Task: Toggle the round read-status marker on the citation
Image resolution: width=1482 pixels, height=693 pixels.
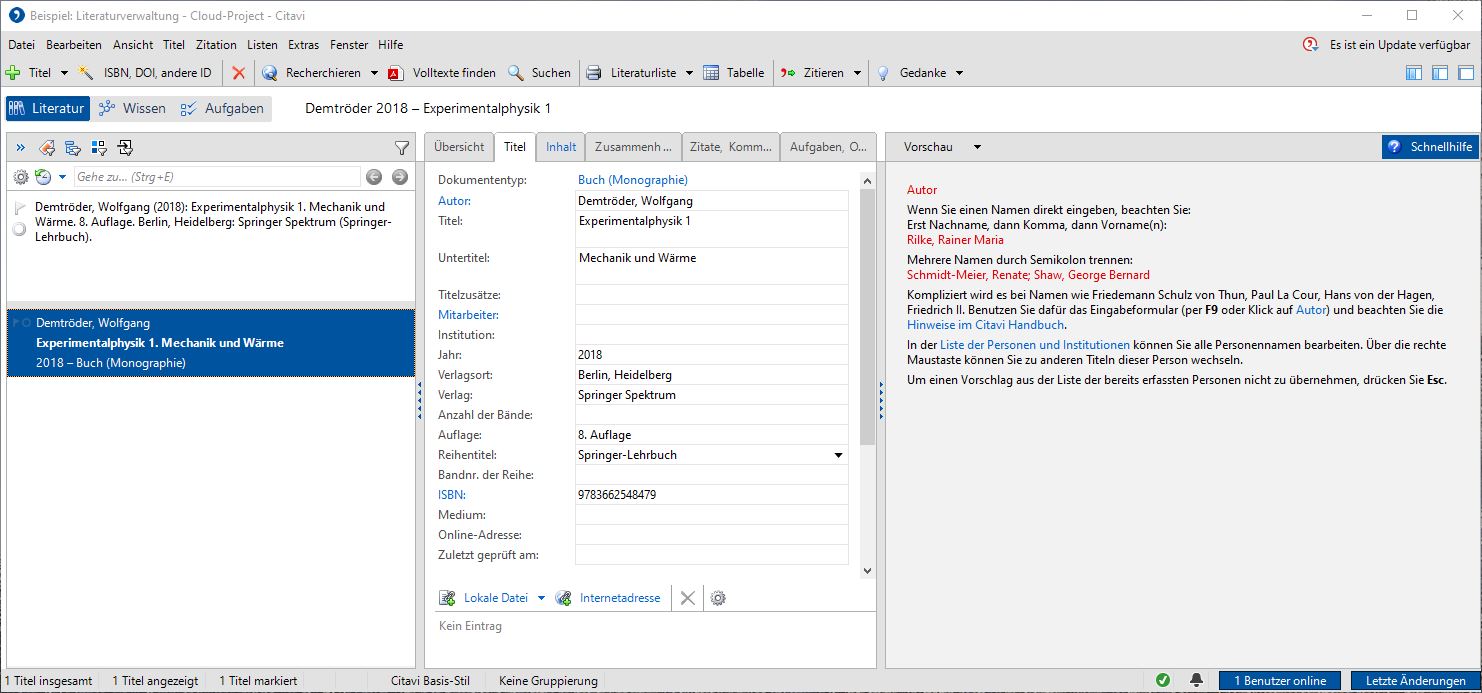Action: pyautogui.click(x=19, y=230)
